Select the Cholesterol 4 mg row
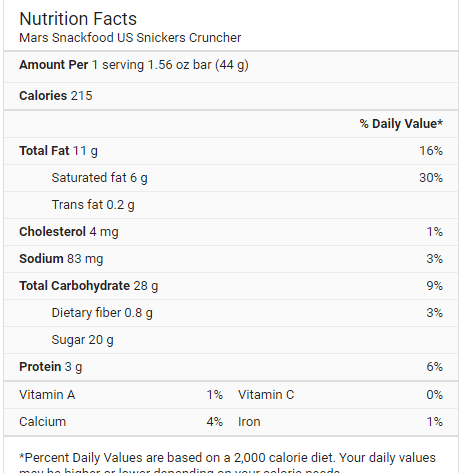 click(231, 232)
